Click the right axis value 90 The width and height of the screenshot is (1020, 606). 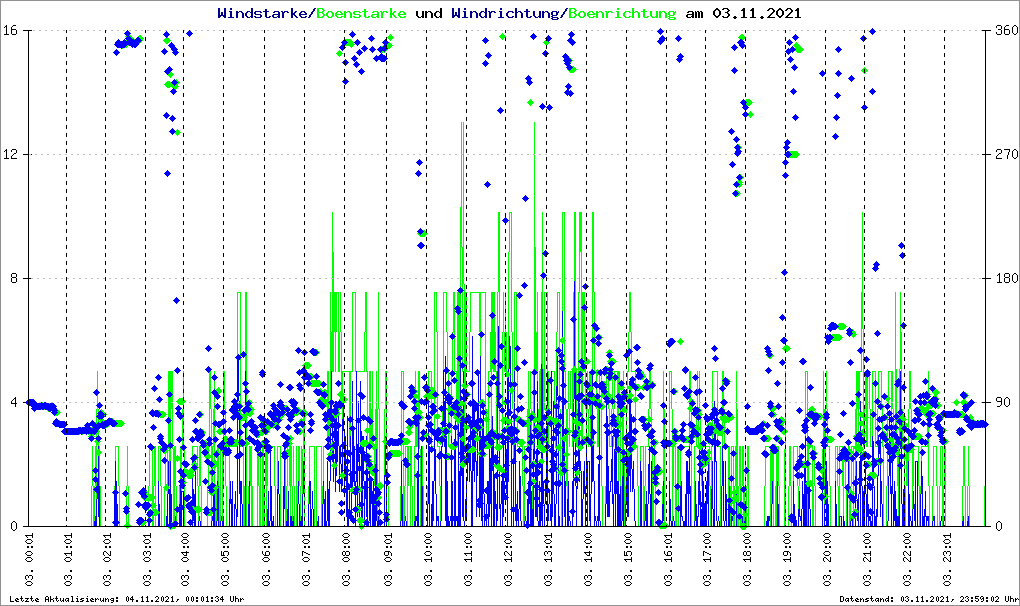coord(1000,403)
